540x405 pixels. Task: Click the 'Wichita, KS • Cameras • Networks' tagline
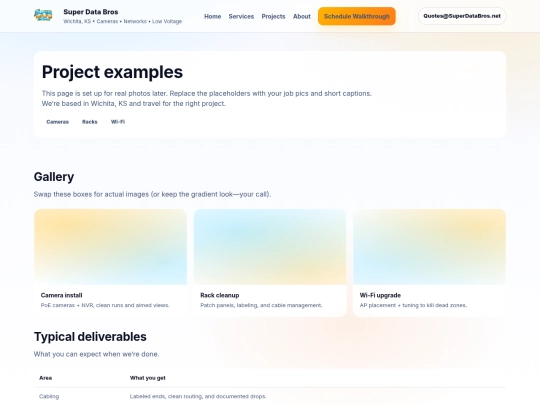point(123,21)
